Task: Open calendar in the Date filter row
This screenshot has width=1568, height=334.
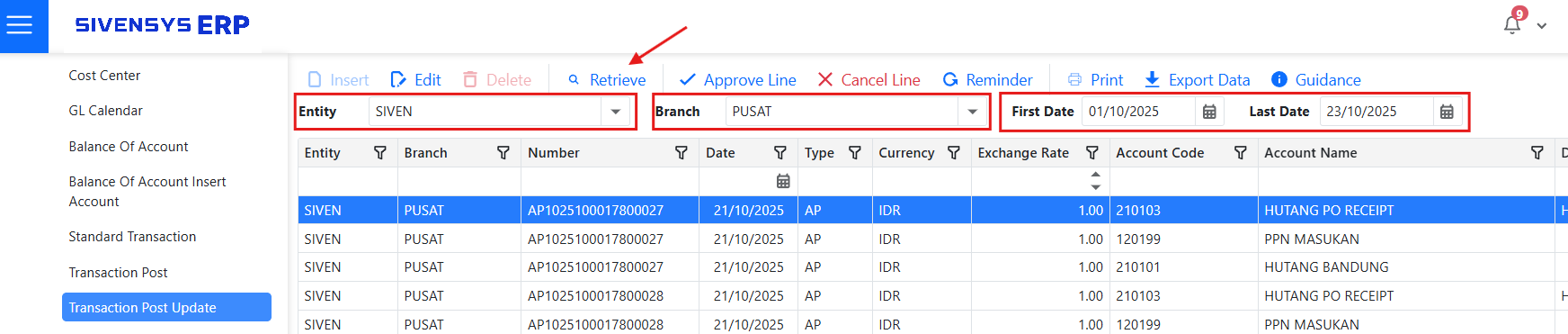Action: pos(783,181)
